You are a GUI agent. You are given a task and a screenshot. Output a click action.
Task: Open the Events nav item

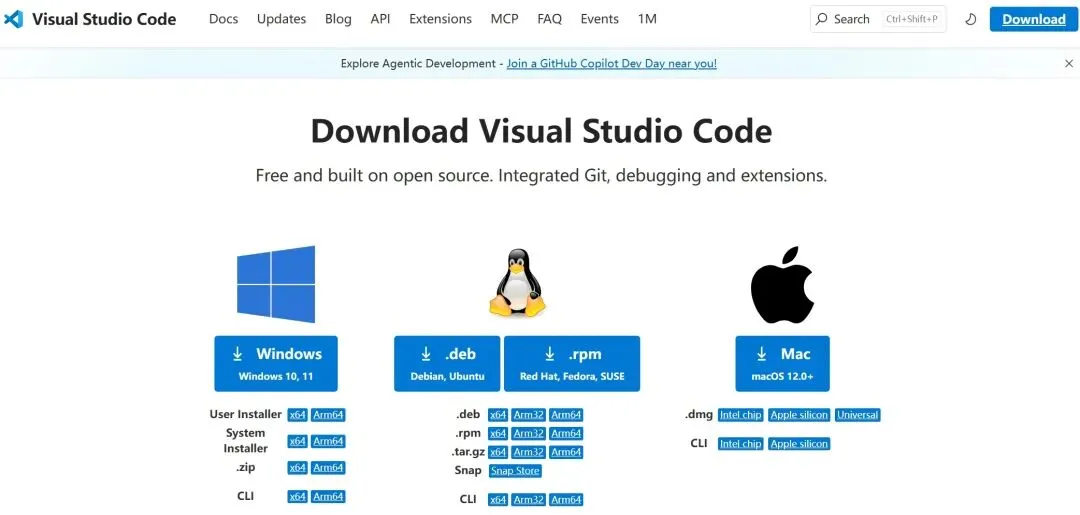pyautogui.click(x=599, y=19)
